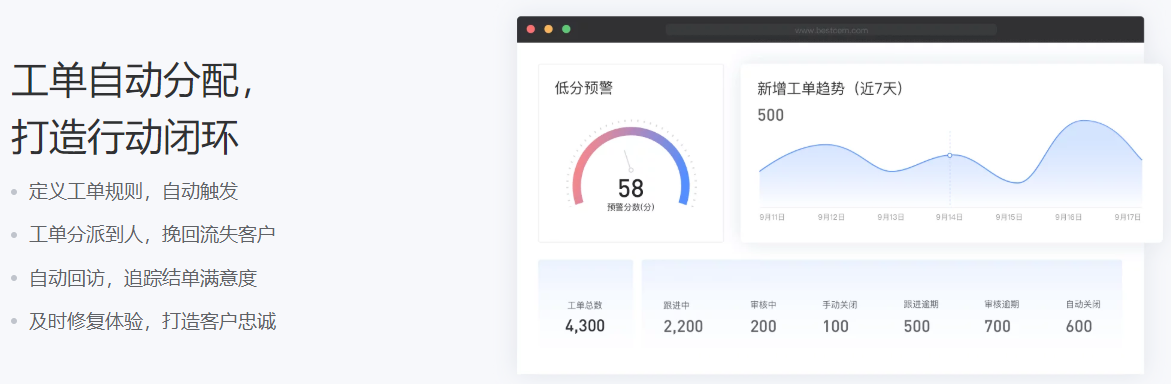
Task: Click the yellow minimize dot in title bar
Action: [549, 29]
